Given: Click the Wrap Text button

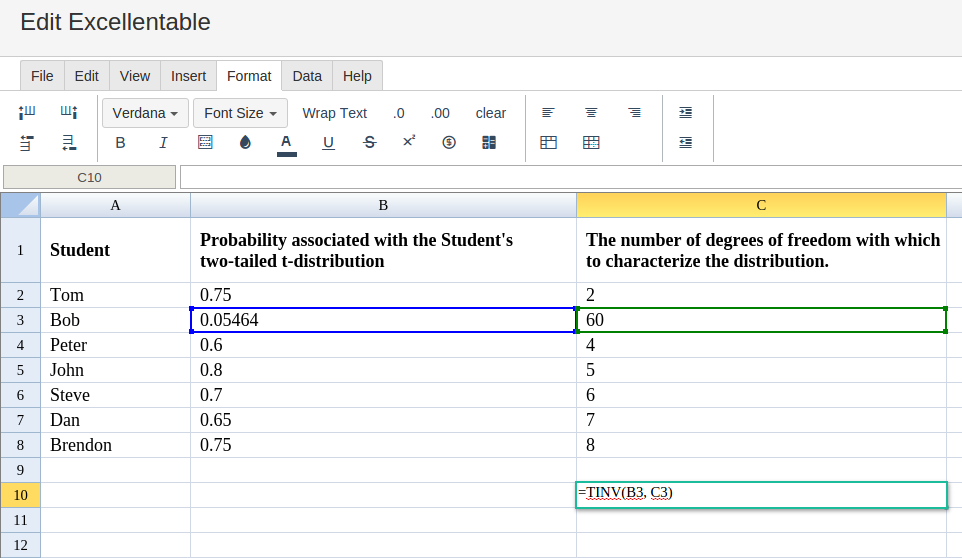Looking at the screenshot, I should click(334, 113).
